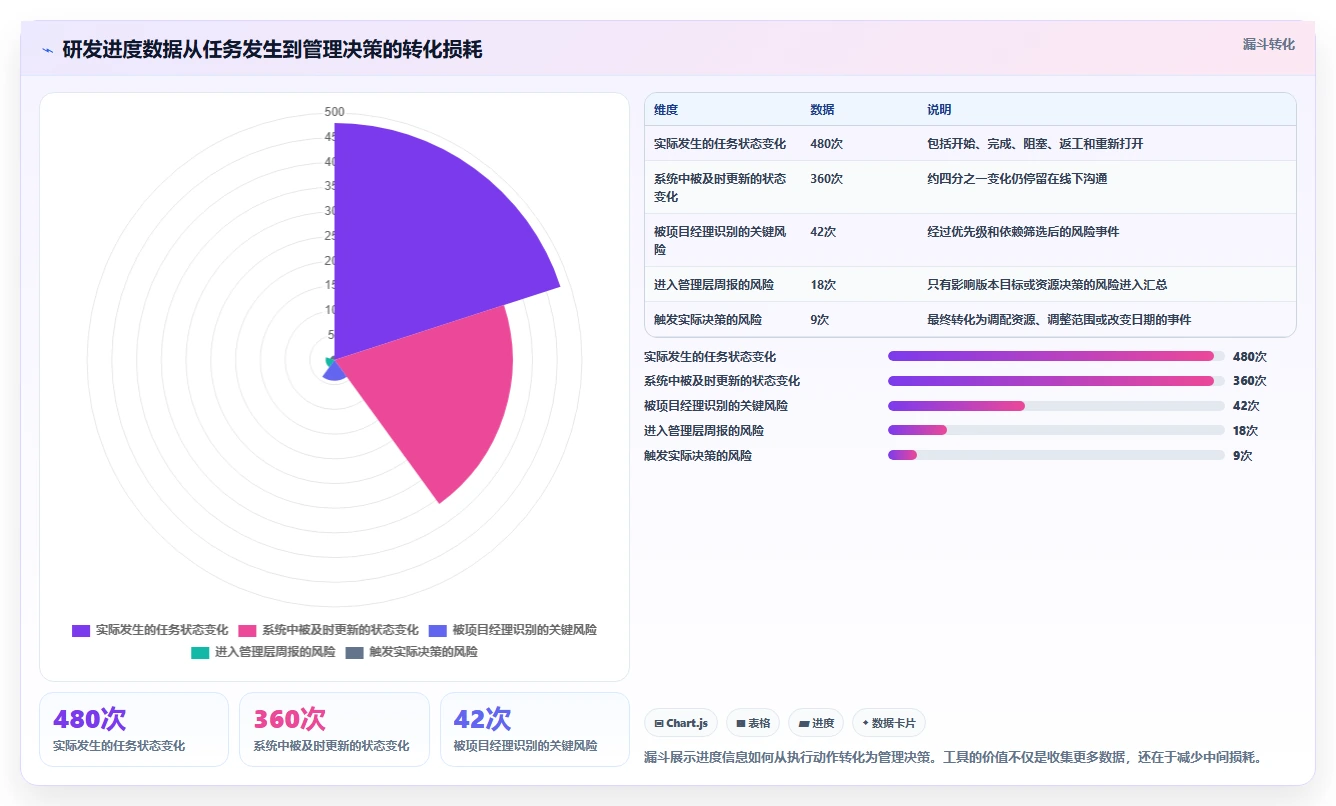The height and width of the screenshot is (806, 1336).
Task: Select table cell 实际发生的任务状态变化
Action: point(720,144)
